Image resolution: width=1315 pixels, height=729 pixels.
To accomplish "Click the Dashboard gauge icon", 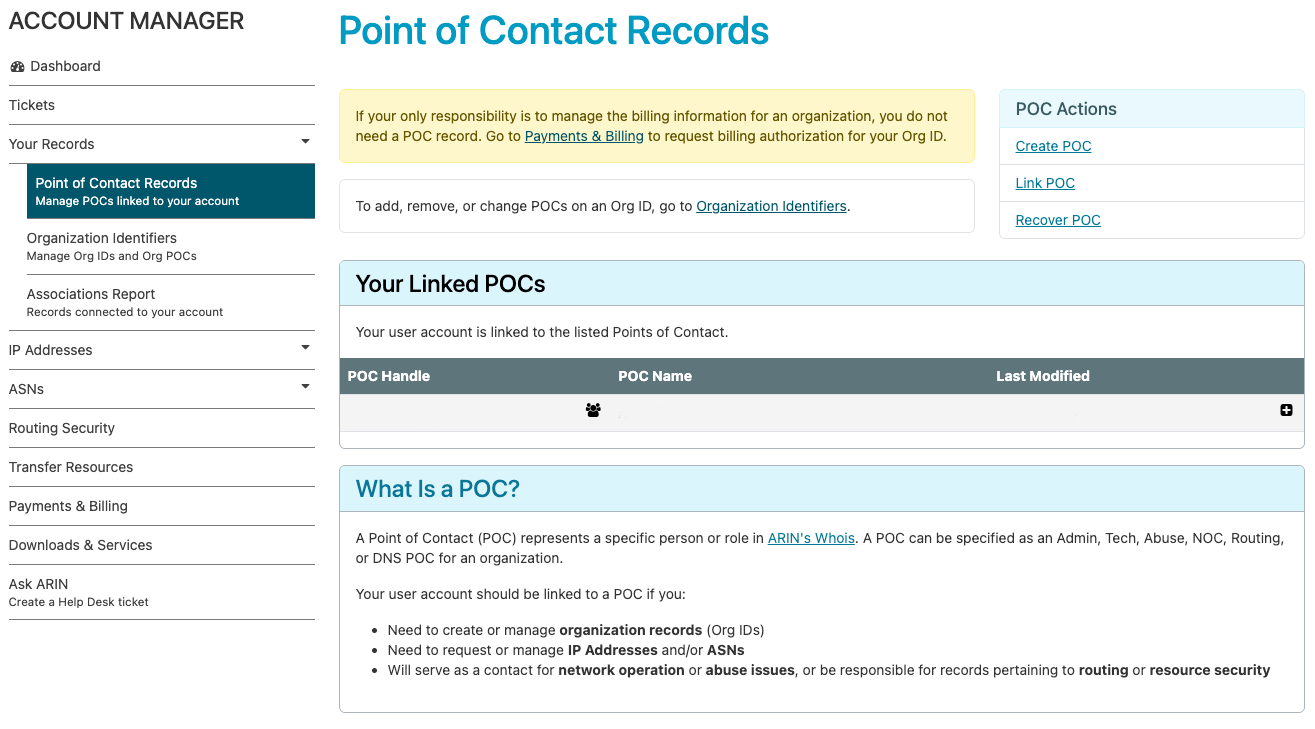I will tap(17, 67).
